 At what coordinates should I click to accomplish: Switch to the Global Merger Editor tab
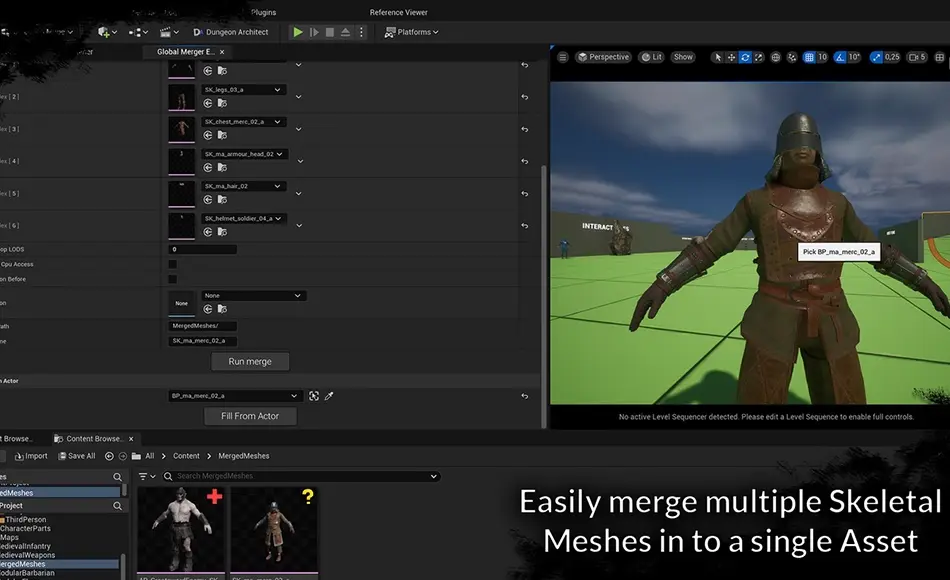(185, 52)
